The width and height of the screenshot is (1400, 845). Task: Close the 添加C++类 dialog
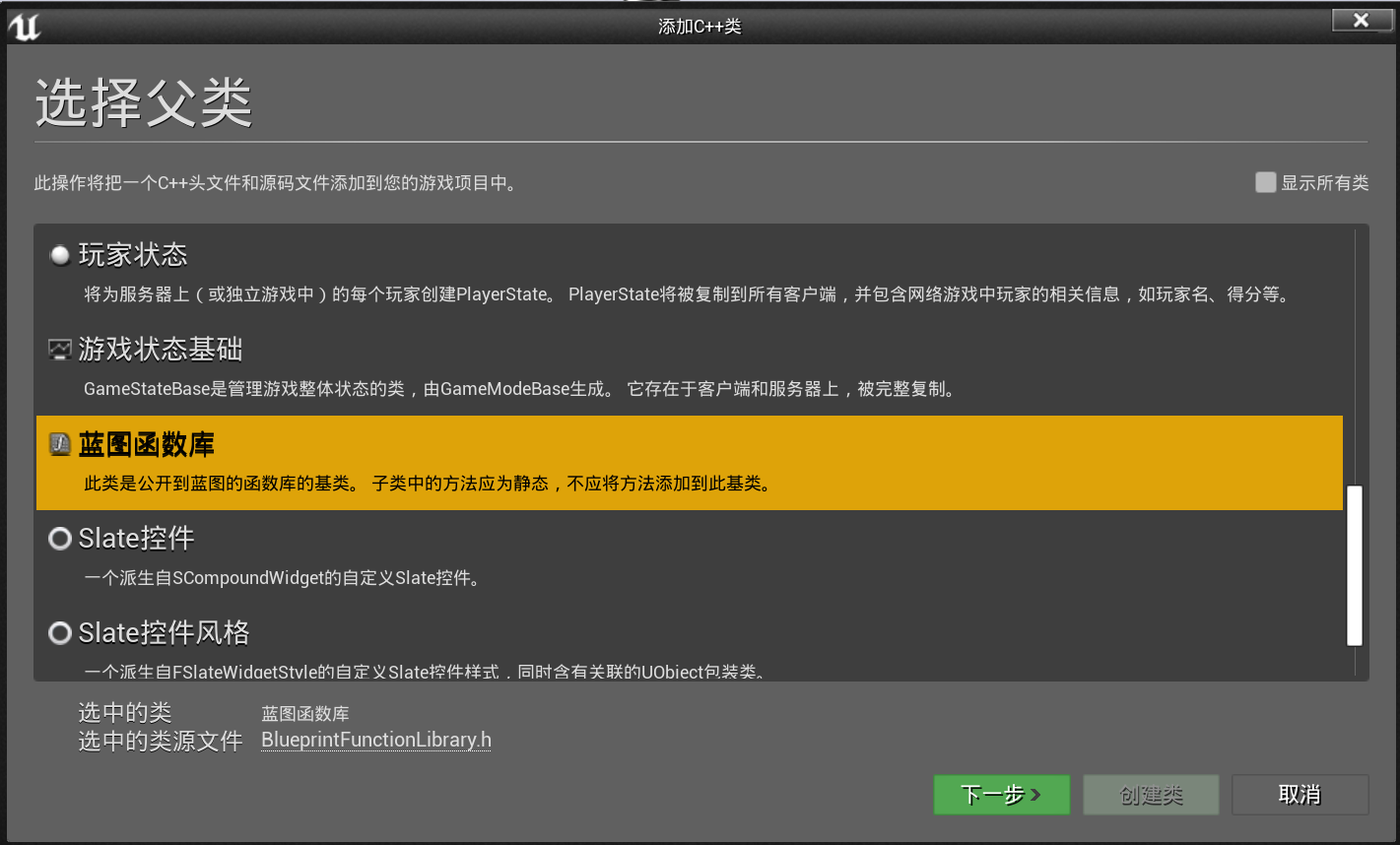(x=1361, y=19)
